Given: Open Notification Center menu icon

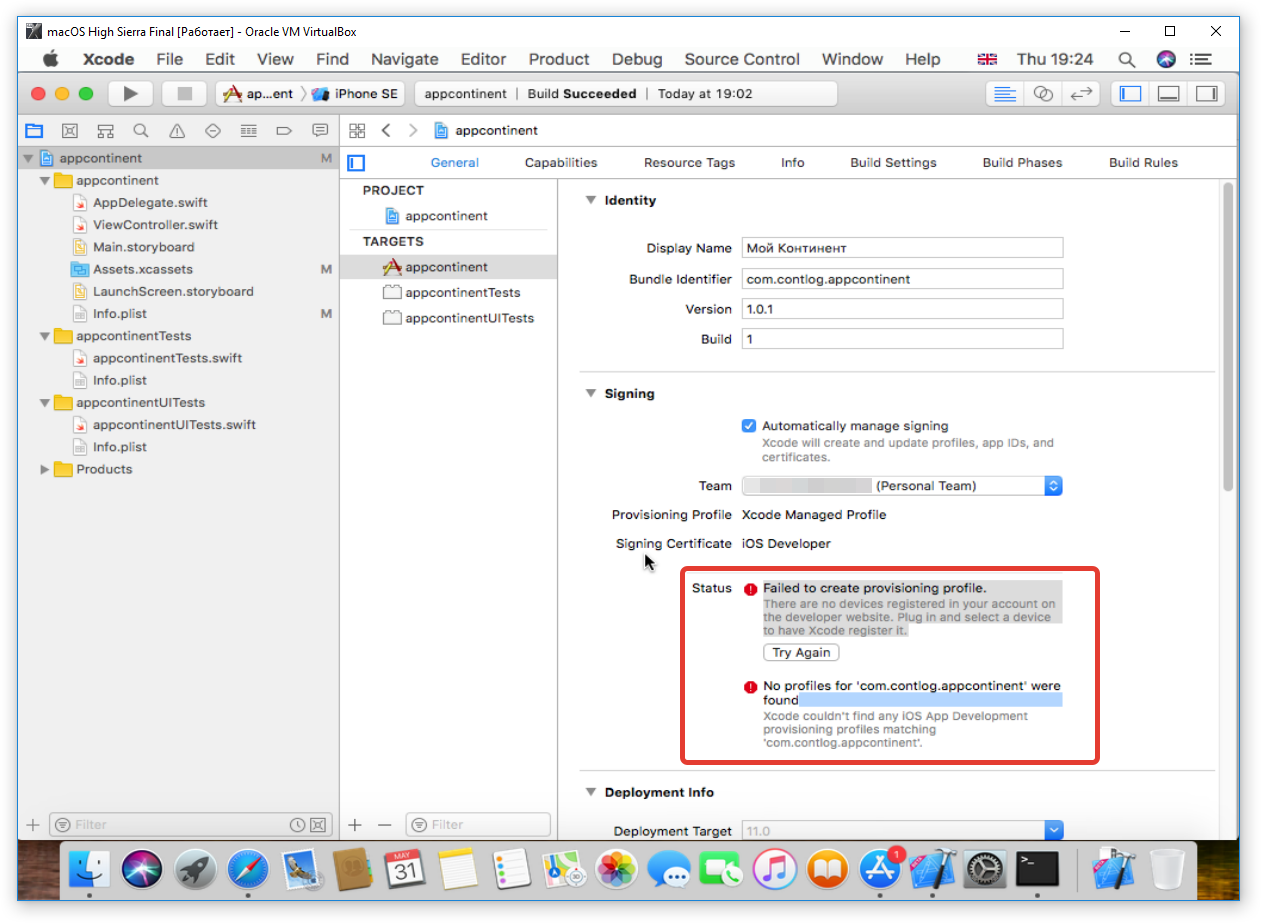Looking at the screenshot, I should pos(1201,60).
